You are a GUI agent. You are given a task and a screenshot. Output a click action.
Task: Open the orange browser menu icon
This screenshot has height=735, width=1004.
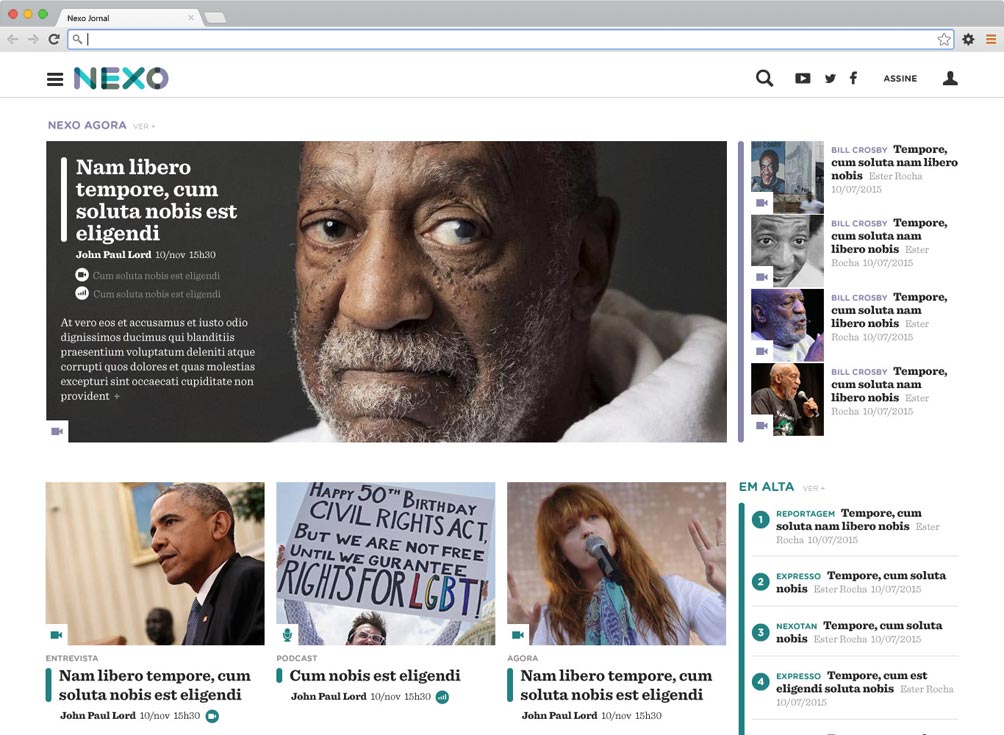(991, 39)
